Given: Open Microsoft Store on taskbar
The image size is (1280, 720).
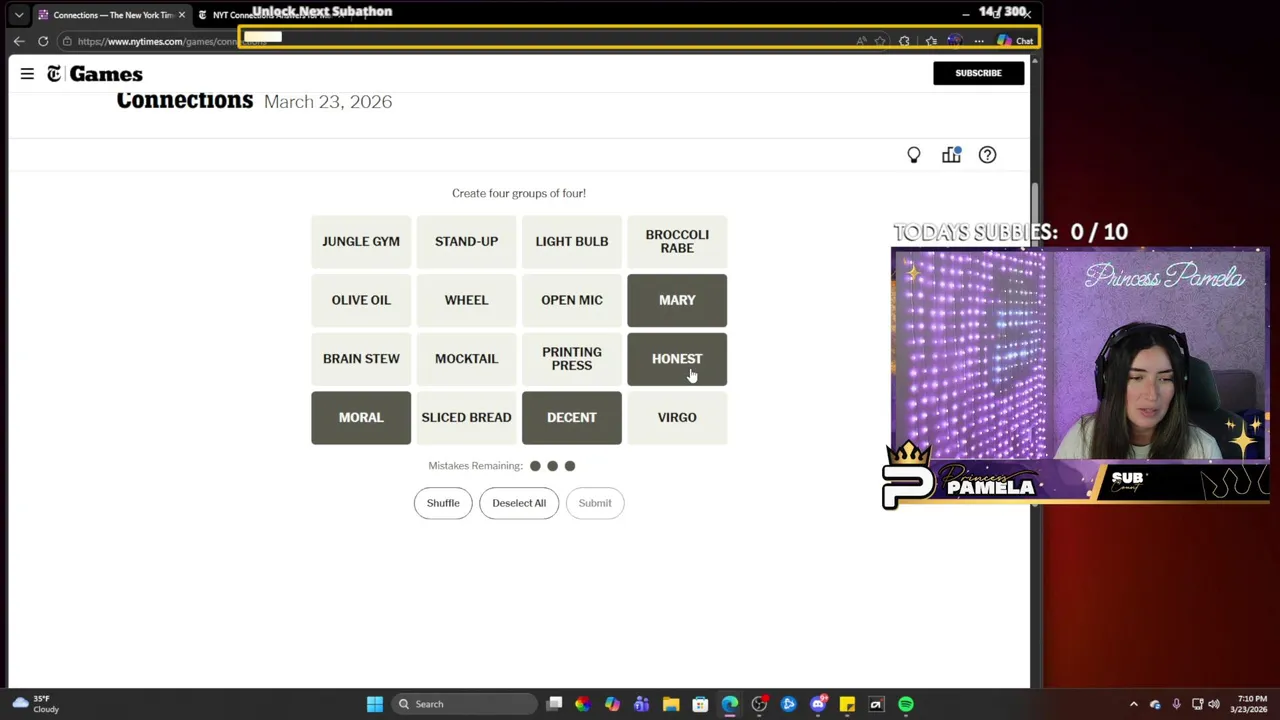Looking at the screenshot, I should click(x=700, y=704).
